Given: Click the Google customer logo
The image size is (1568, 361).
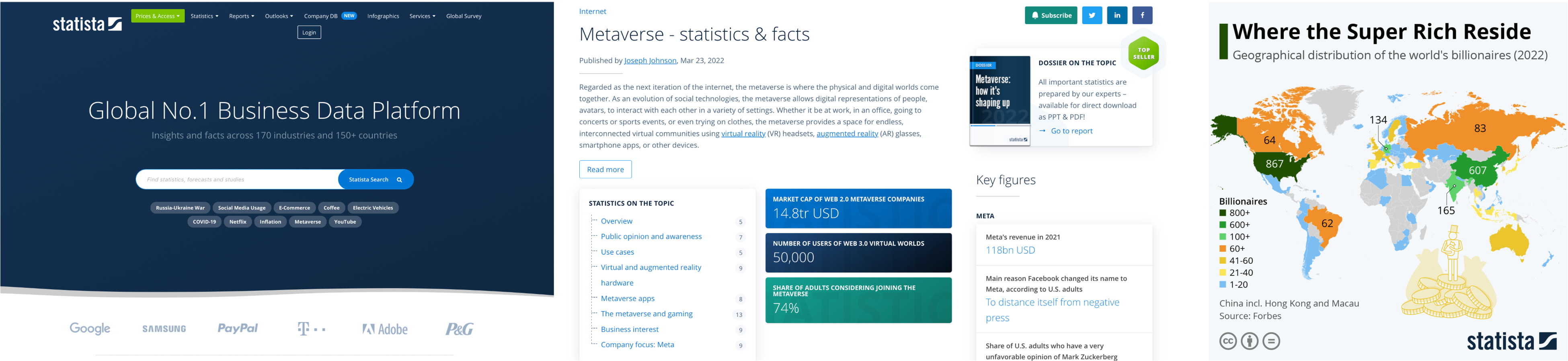Looking at the screenshot, I should (90, 329).
